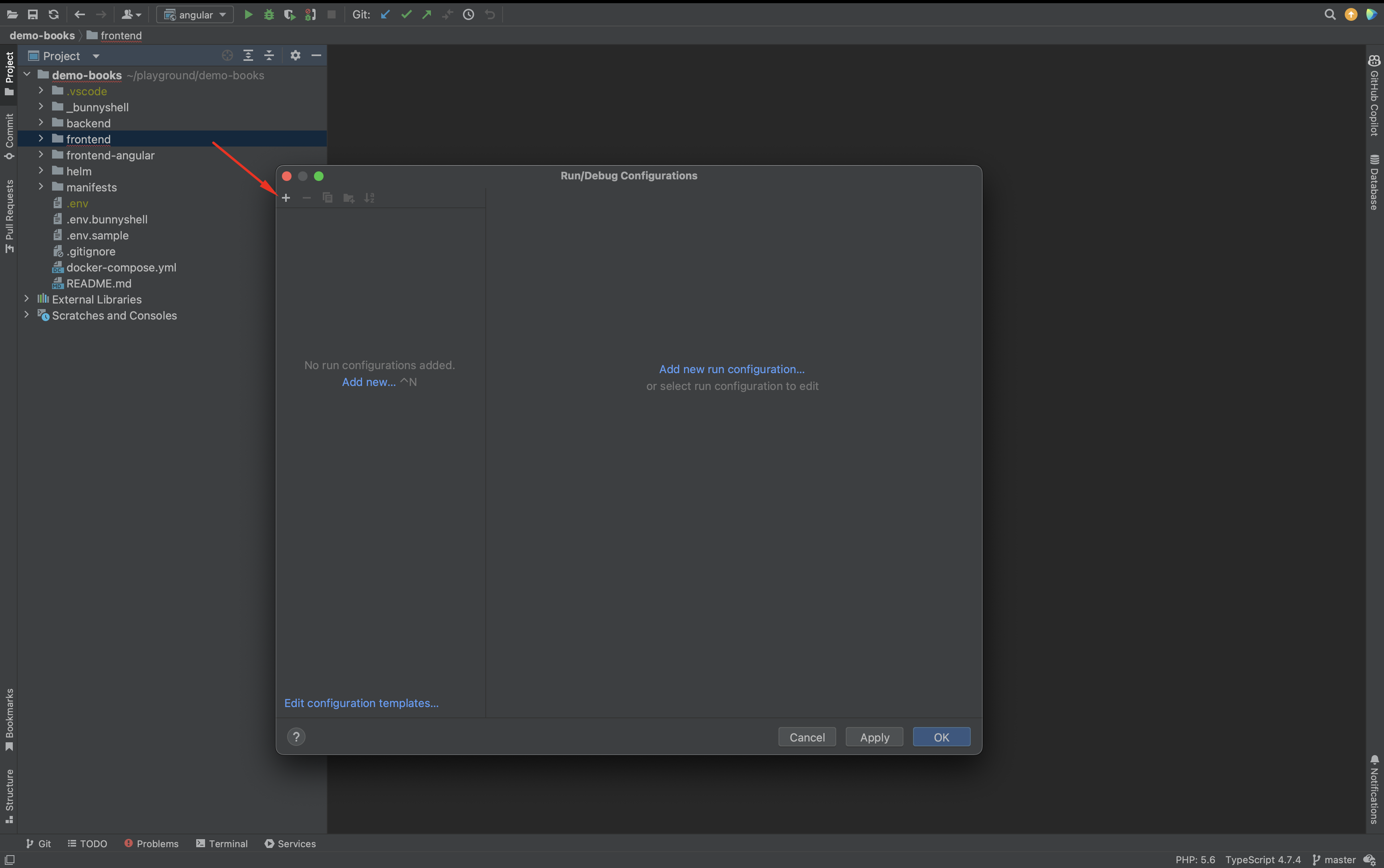
Task: Click the Debug bug icon
Action: point(269,15)
